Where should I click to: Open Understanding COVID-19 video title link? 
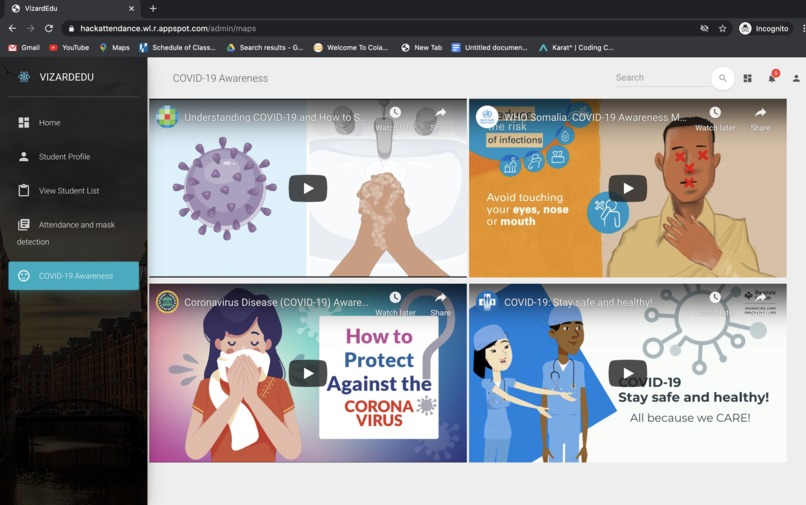point(275,117)
